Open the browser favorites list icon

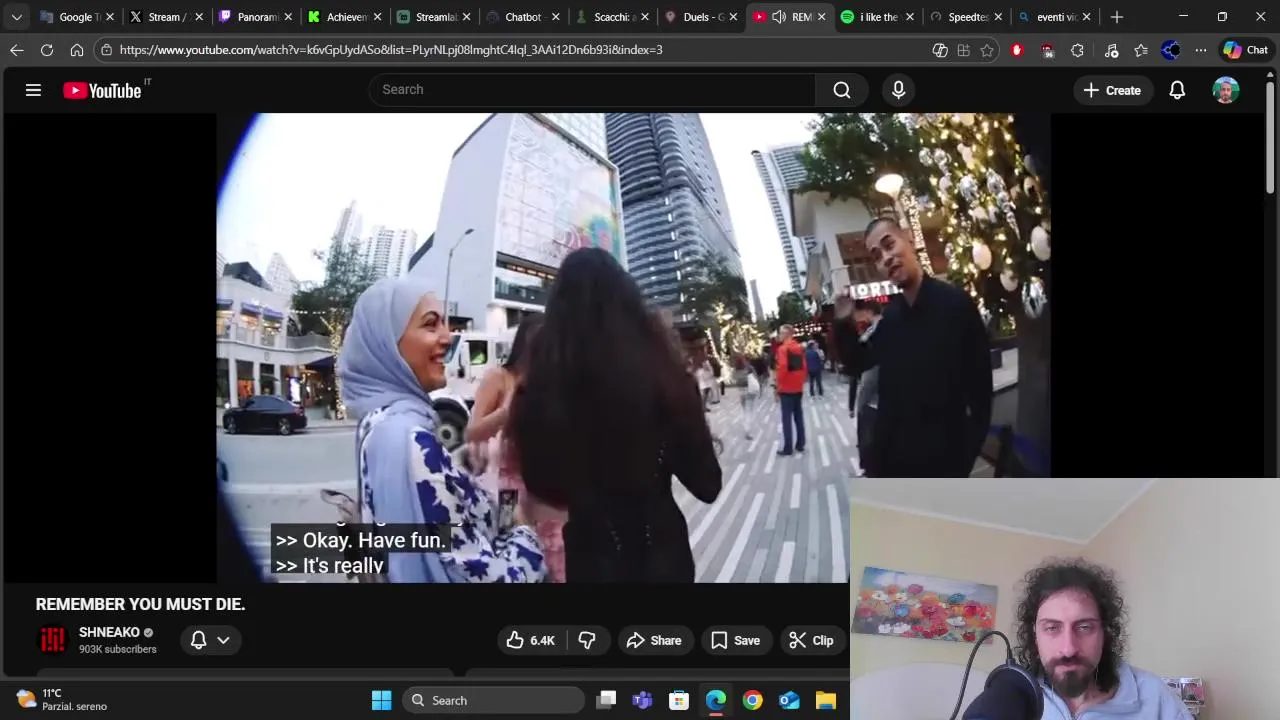1141,50
